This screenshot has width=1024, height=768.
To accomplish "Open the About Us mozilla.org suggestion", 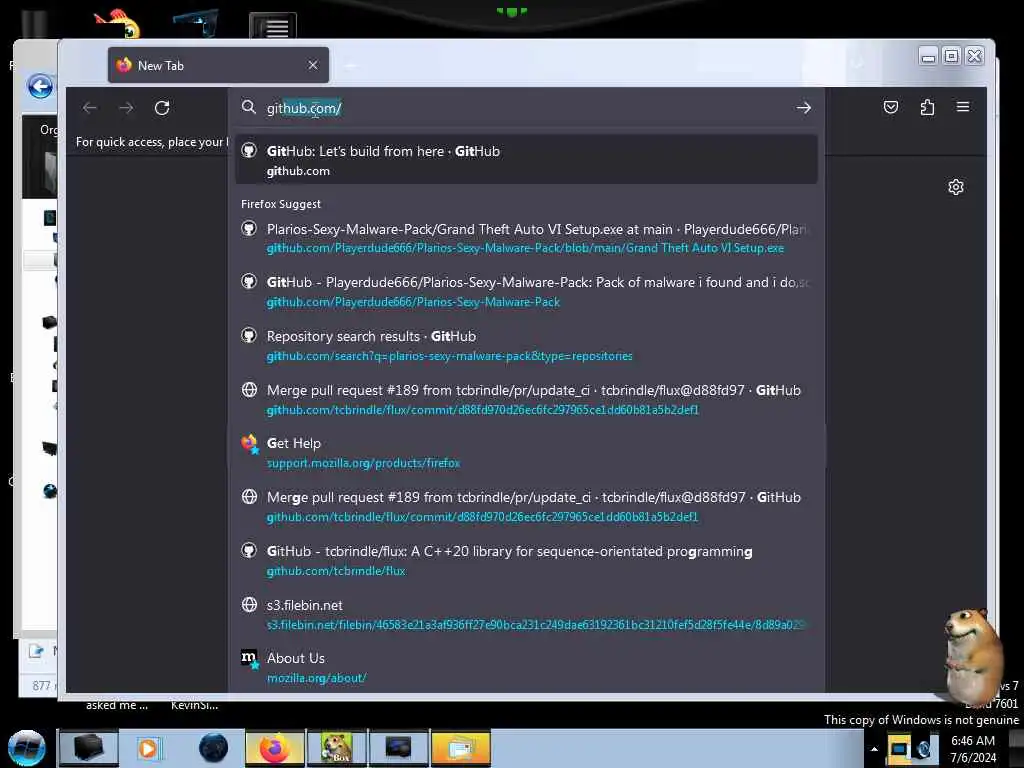I will (526, 668).
